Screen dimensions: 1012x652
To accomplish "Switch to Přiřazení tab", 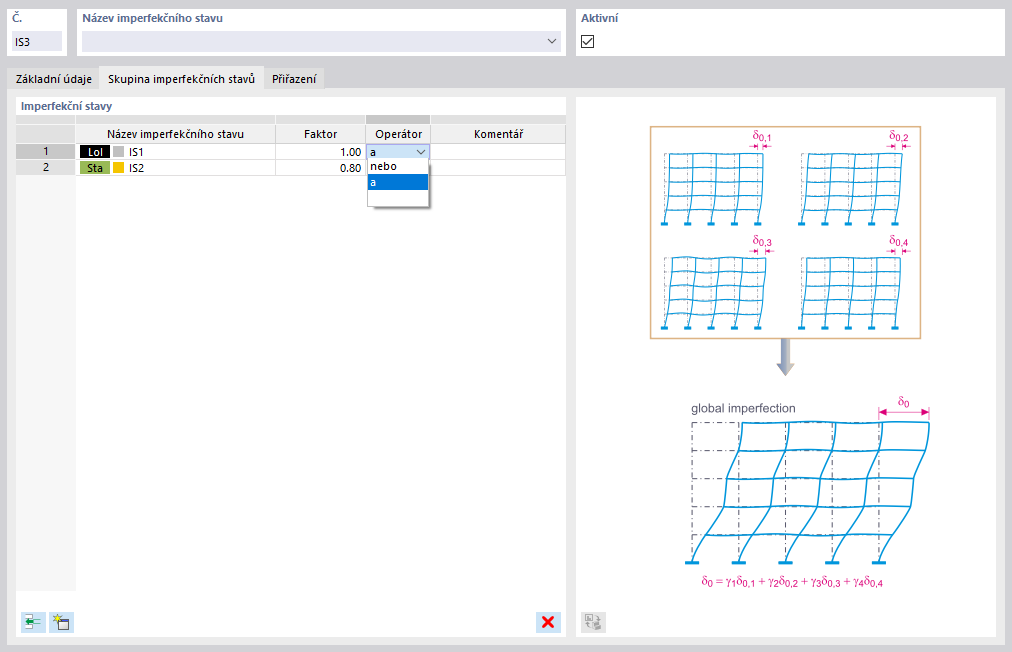I will [294, 79].
